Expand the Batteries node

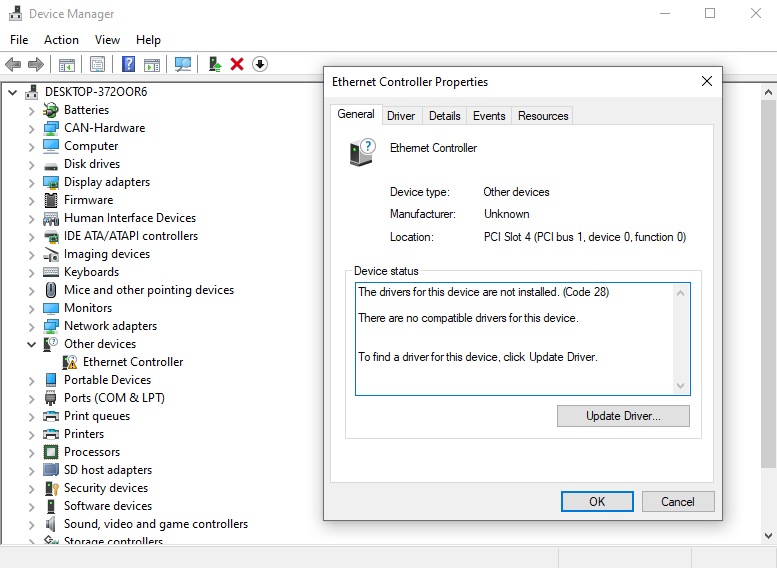click(32, 111)
